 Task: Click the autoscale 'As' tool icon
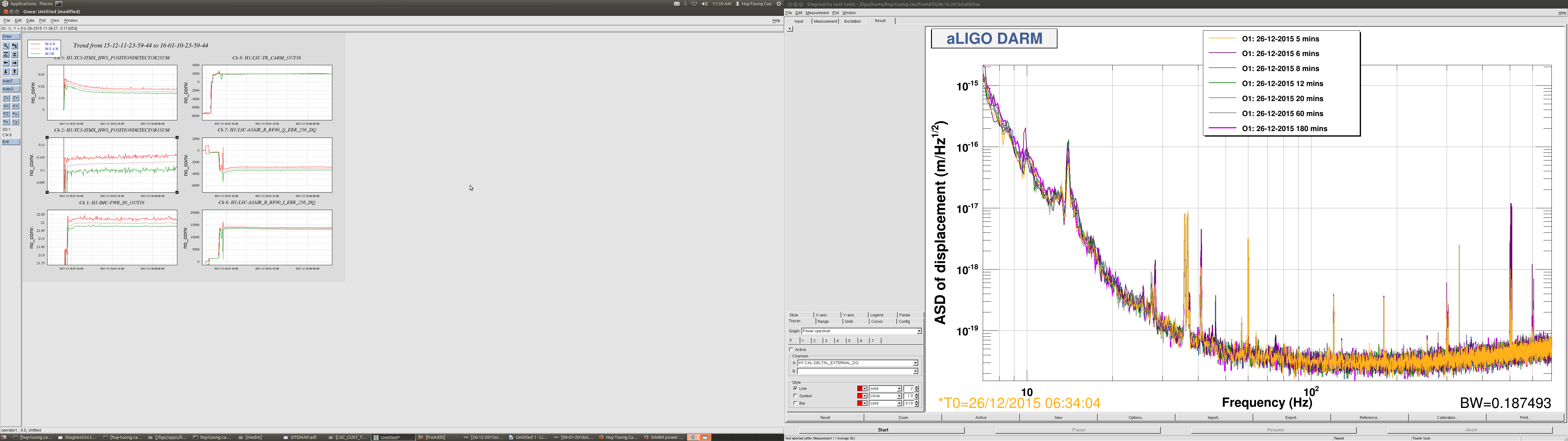pyautogui.click(x=15, y=46)
